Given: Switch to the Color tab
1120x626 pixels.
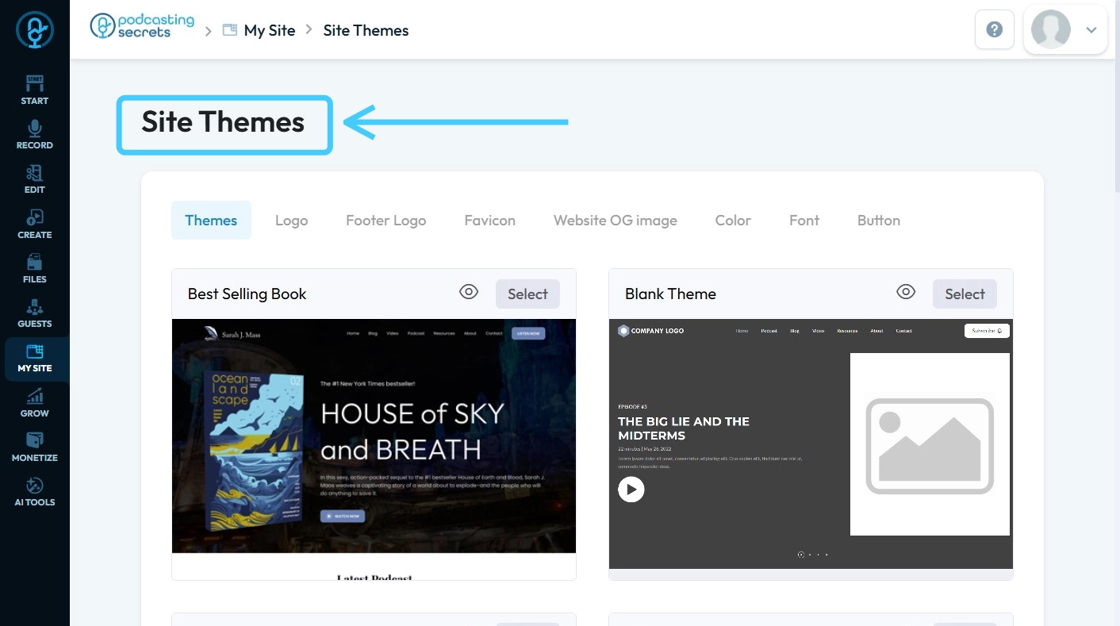Looking at the screenshot, I should [733, 220].
